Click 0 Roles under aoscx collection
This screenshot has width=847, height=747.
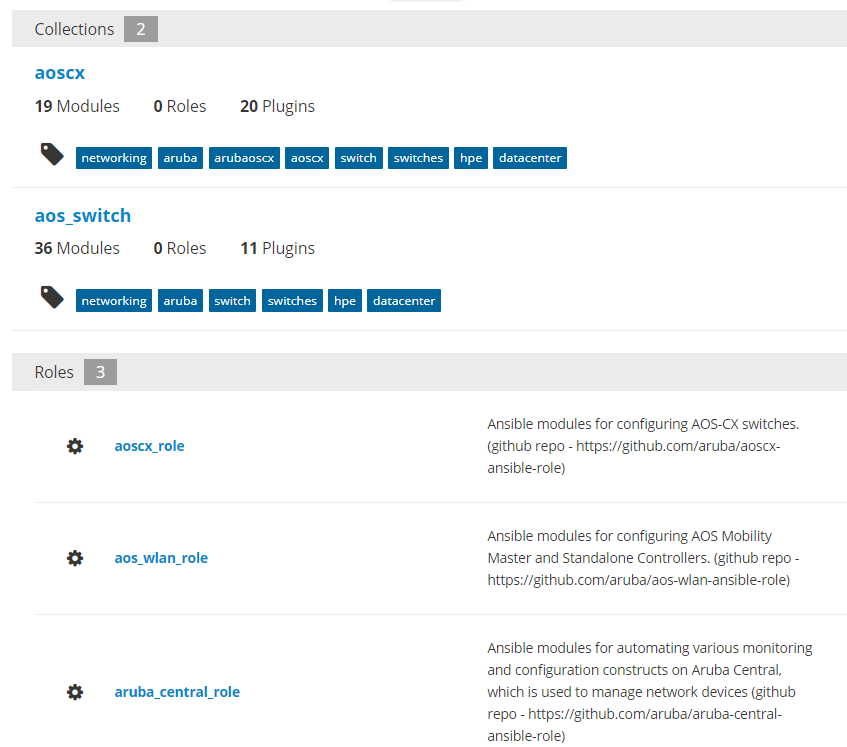[180, 106]
